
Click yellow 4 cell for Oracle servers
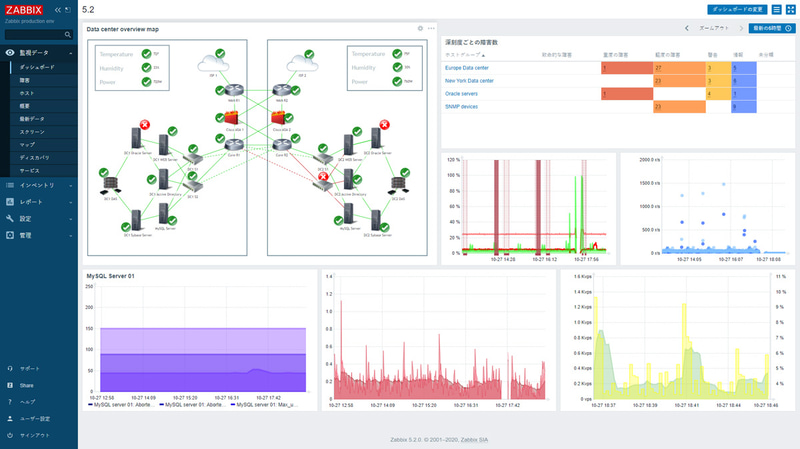pyautogui.click(x=718, y=94)
